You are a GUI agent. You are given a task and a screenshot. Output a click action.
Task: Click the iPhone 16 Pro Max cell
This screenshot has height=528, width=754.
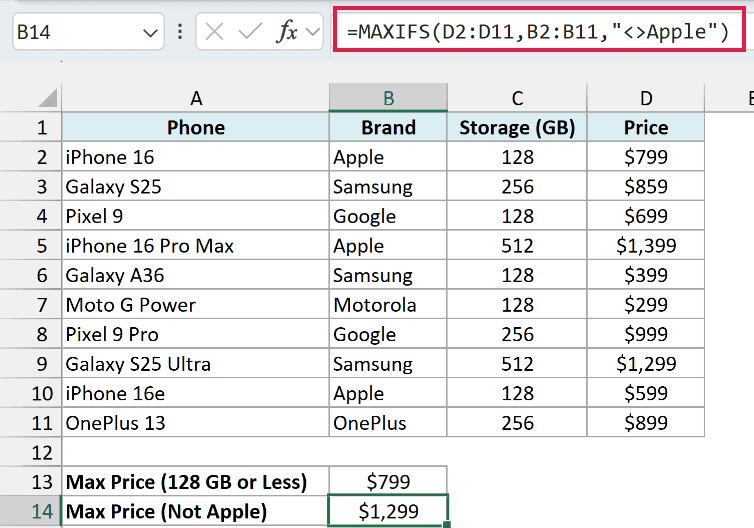point(196,246)
